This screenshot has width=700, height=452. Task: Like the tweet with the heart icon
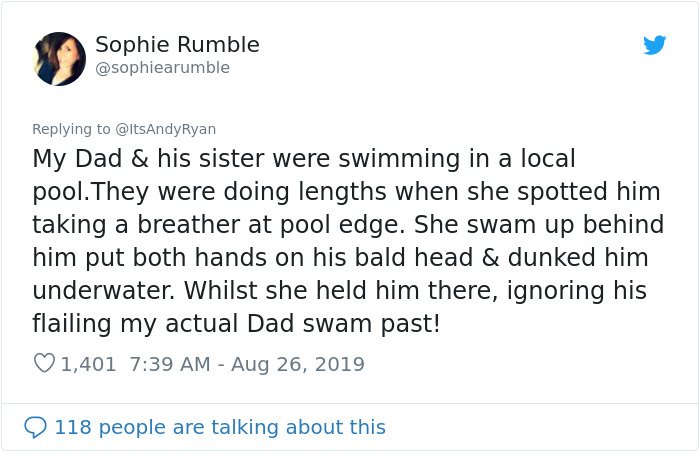tap(44, 363)
